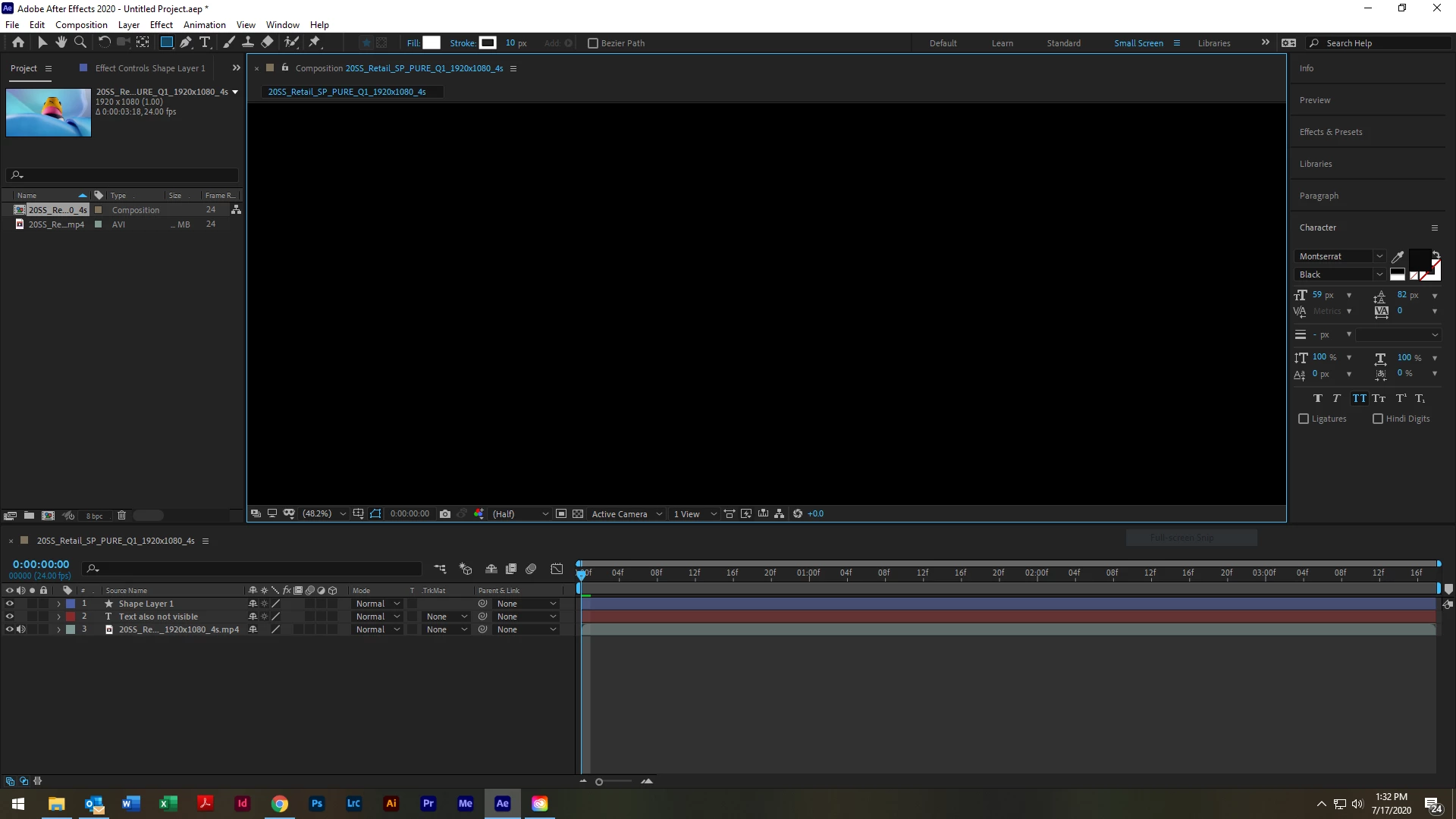The height and width of the screenshot is (819, 1456).
Task: Hide the 'Text also not visible' layer
Action: (10, 617)
